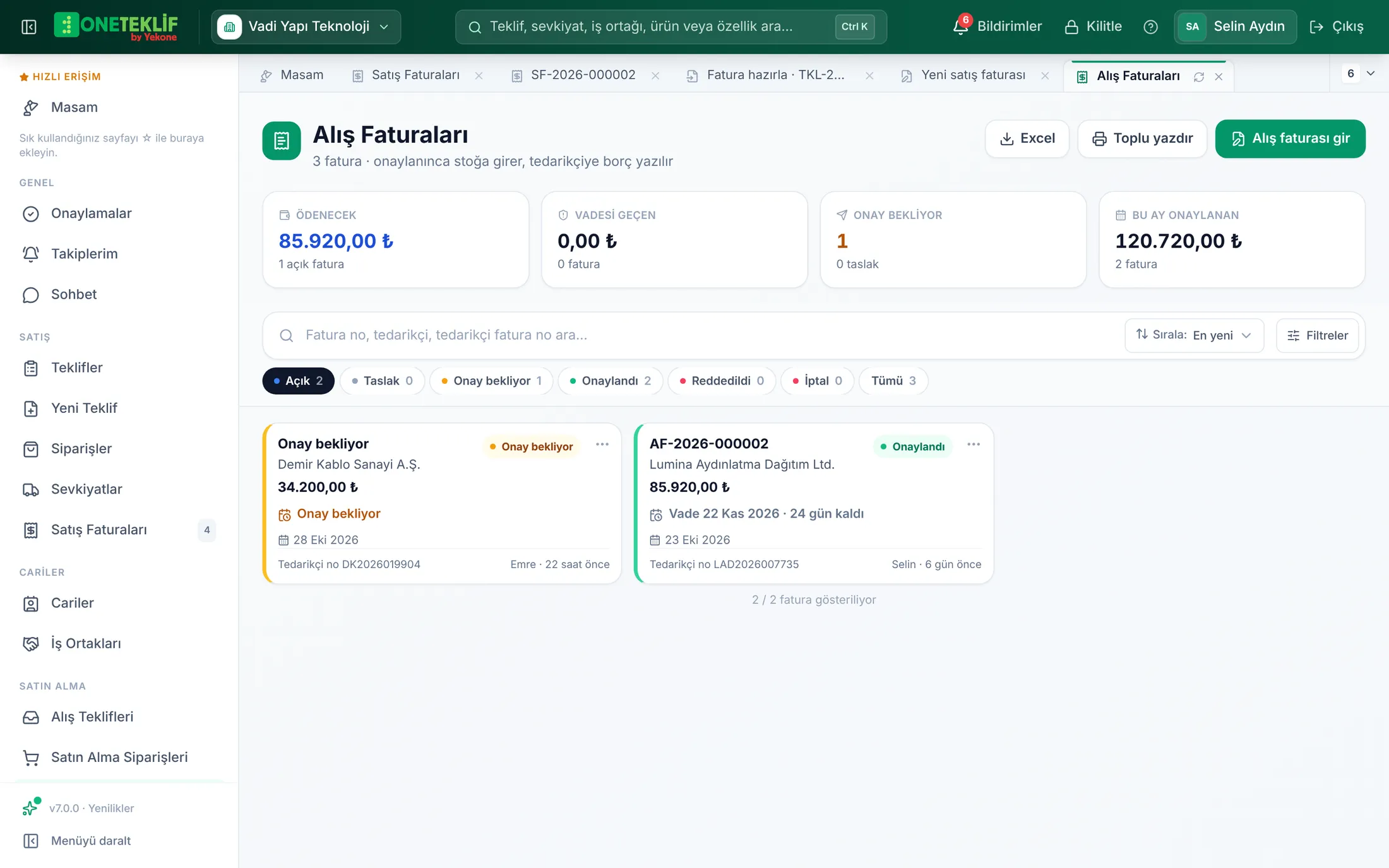This screenshot has height=868, width=1389.
Task: Click the global search field
Action: pos(671,27)
